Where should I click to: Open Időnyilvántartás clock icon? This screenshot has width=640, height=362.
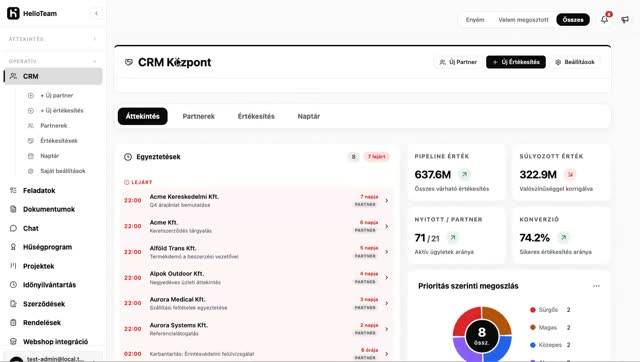pos(13,285)
